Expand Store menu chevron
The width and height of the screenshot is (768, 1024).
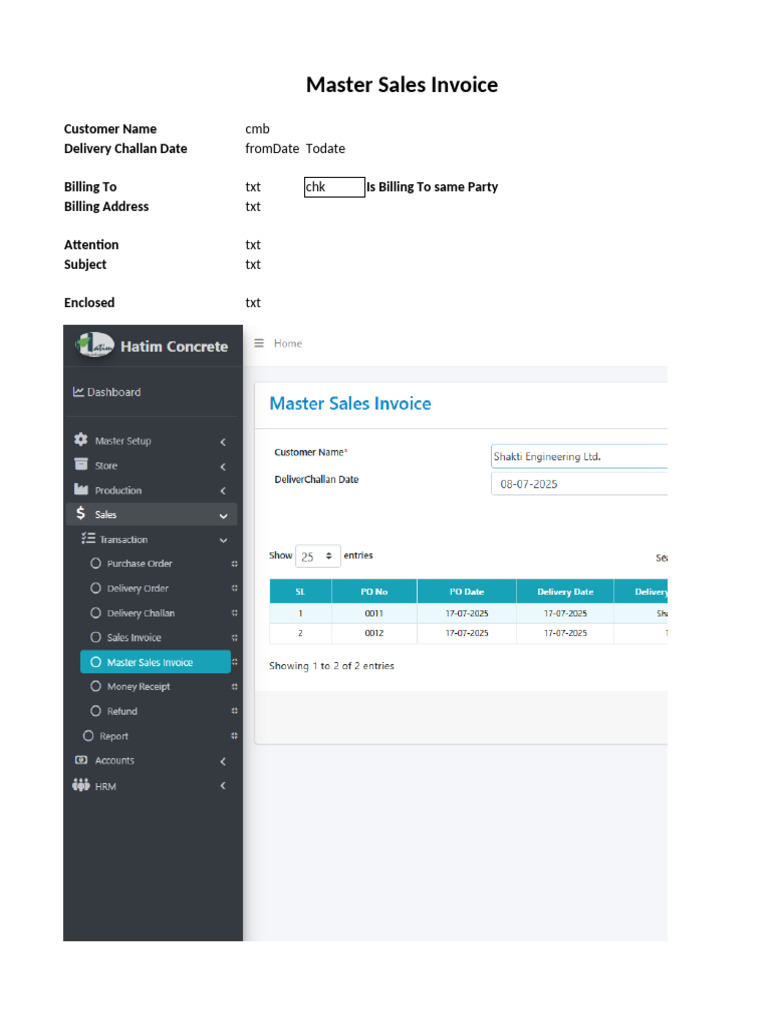coord(223,466)
